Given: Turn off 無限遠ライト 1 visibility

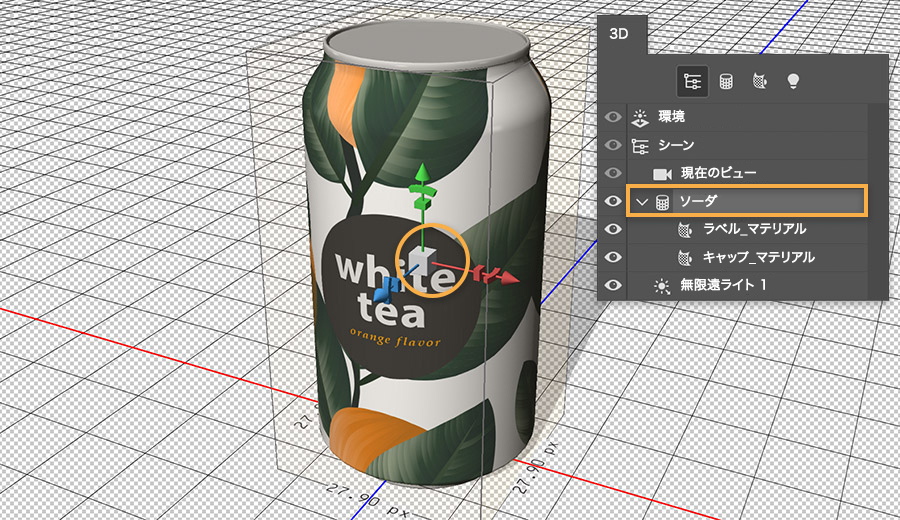Looking at the screenshot, I should 612,285.
